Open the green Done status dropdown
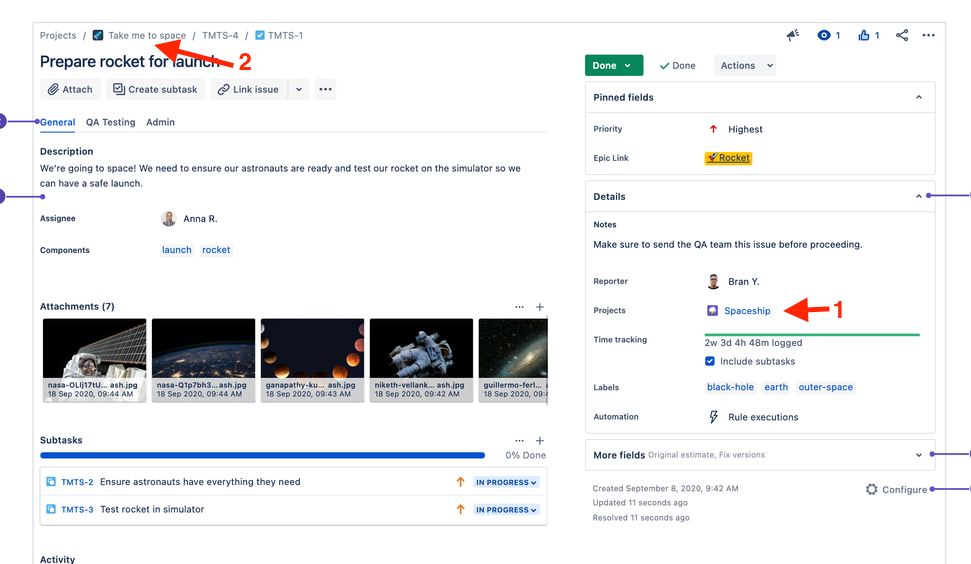 614,65
